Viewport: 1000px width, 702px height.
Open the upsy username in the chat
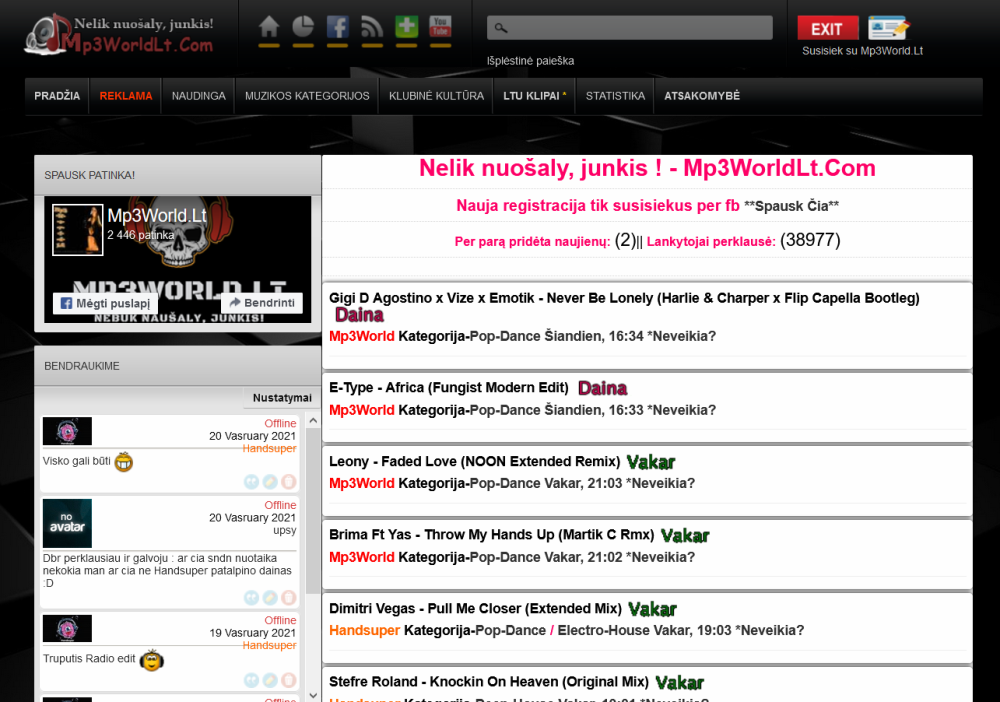click(x=284, y=530)
